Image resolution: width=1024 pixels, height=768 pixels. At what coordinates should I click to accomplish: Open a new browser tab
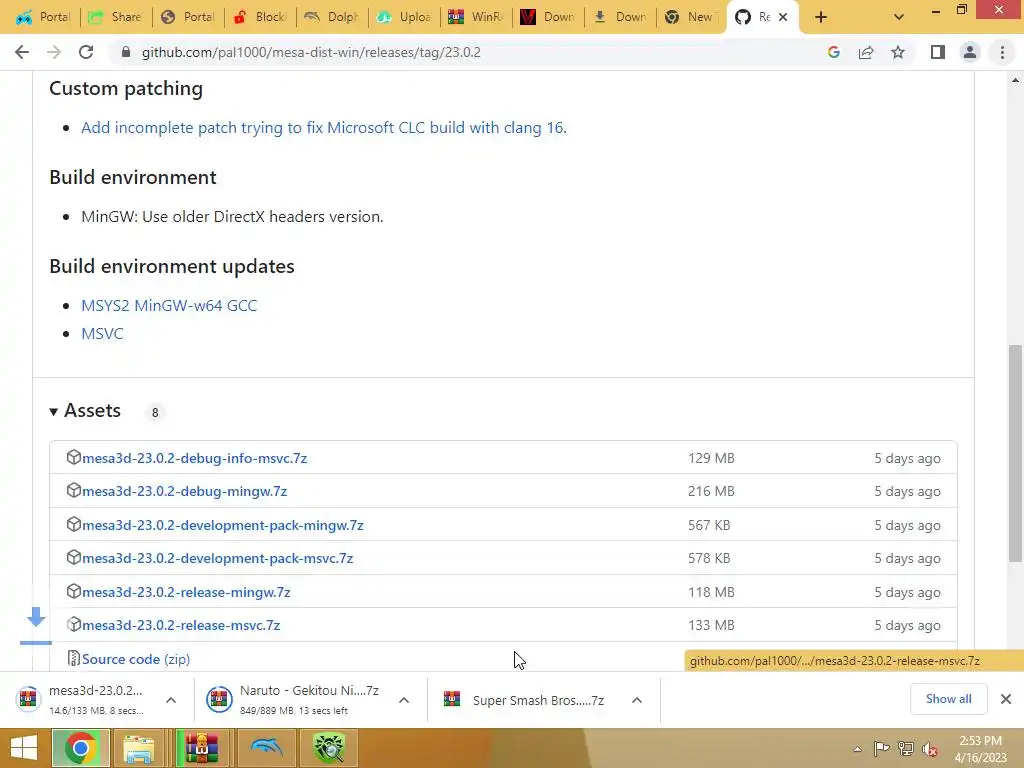point(821,17)
